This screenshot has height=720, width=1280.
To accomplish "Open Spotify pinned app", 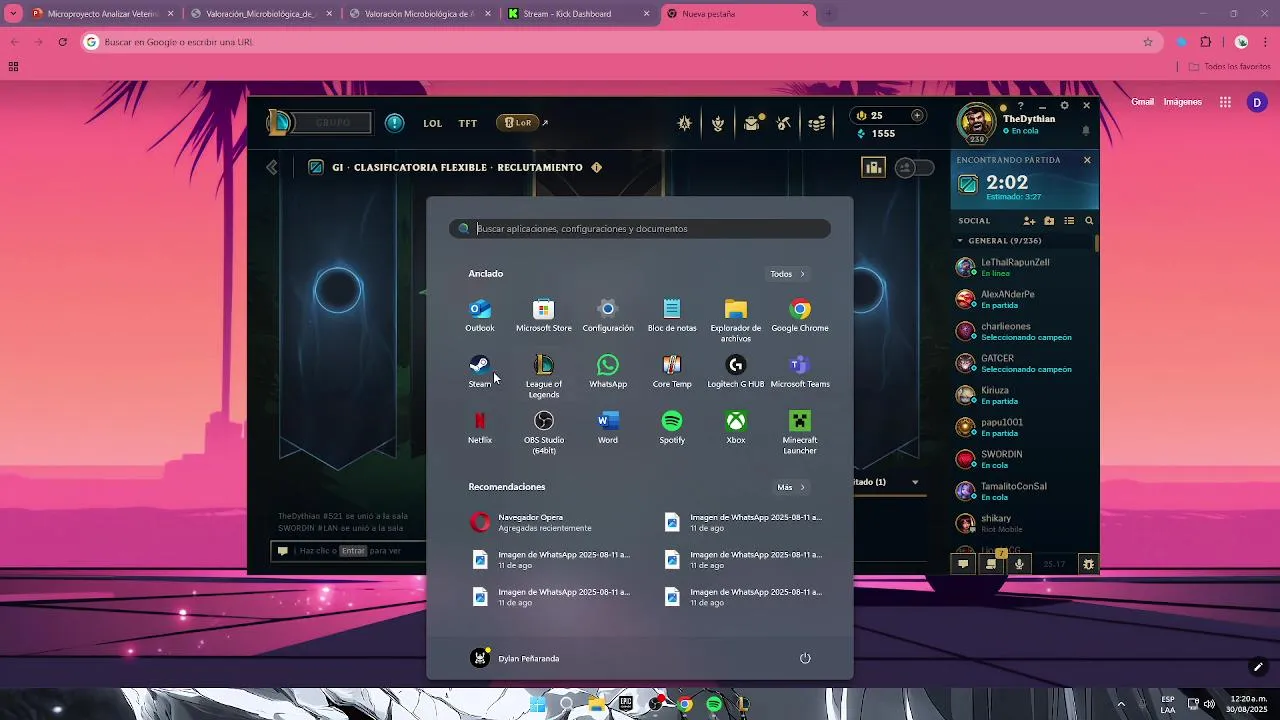I will (x=672, y=428).
